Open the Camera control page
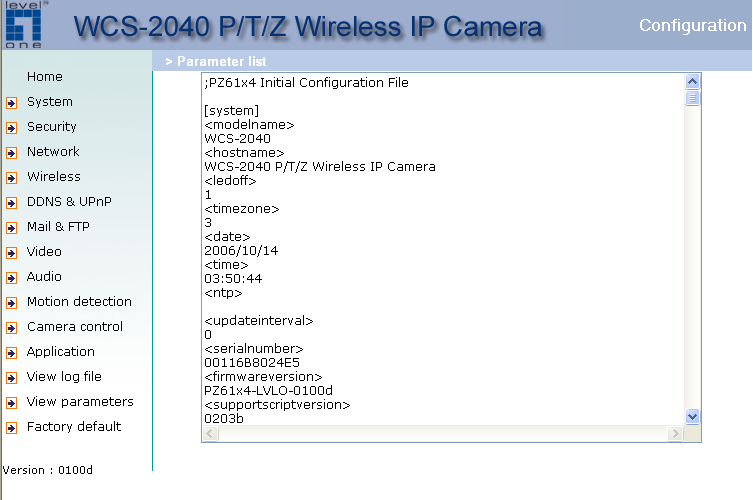 pos(75,327)
